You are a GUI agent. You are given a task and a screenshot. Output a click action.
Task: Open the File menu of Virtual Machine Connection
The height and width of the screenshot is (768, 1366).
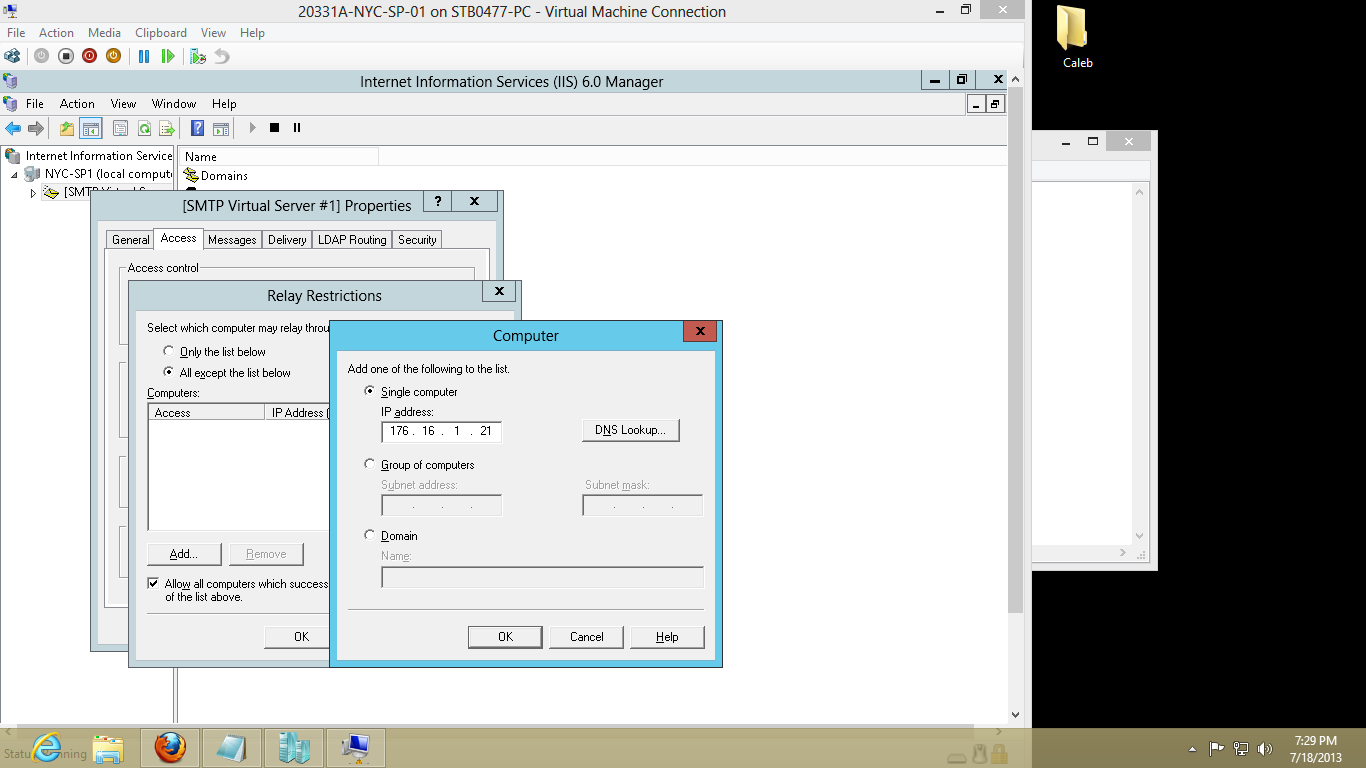16,33
